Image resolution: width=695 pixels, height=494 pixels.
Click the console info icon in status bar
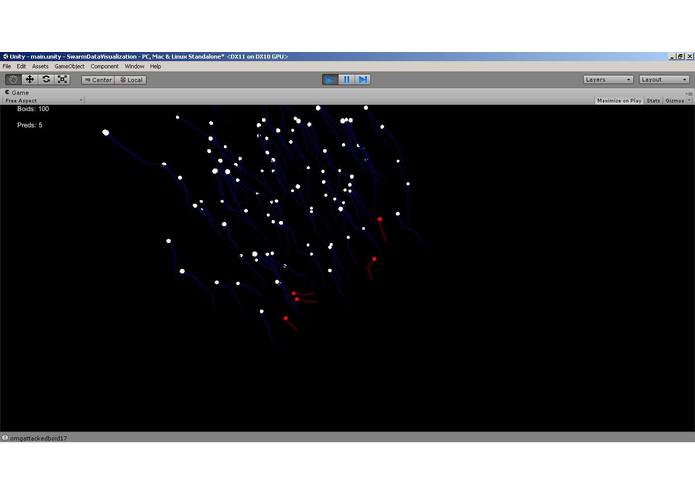5,438
